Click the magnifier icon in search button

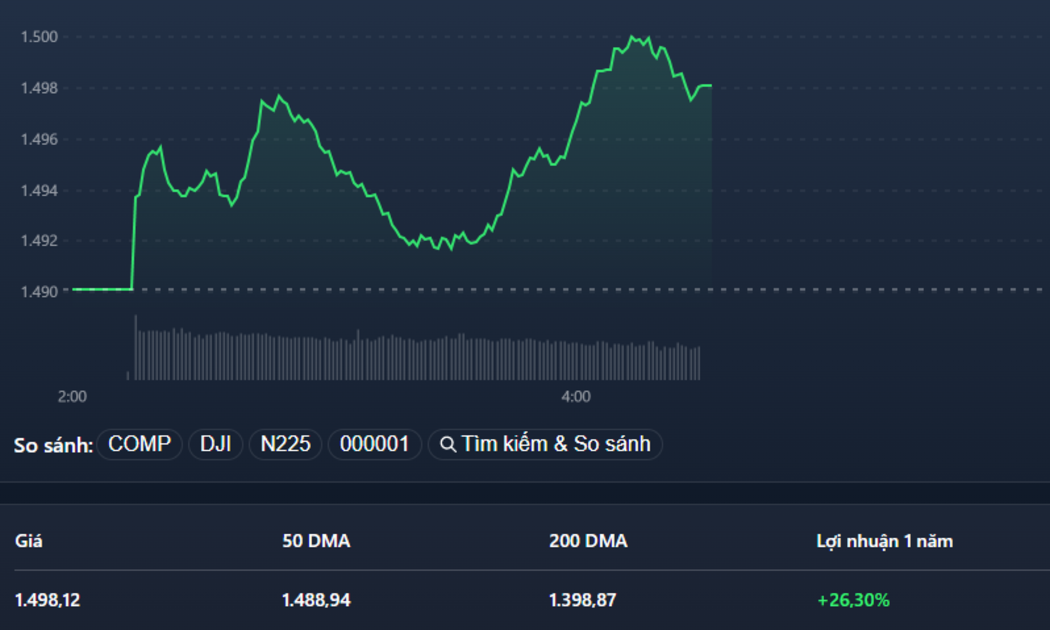tap(447, 445)
